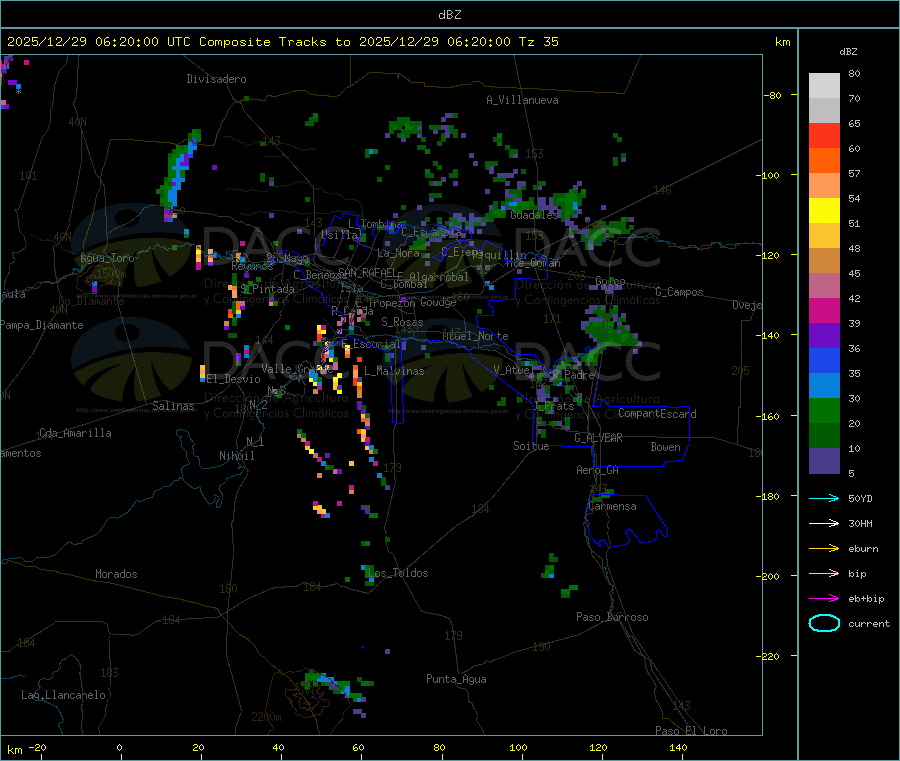Click the S_Rosas map label
This screenshot has width=900, height=761.
(402, 322)
